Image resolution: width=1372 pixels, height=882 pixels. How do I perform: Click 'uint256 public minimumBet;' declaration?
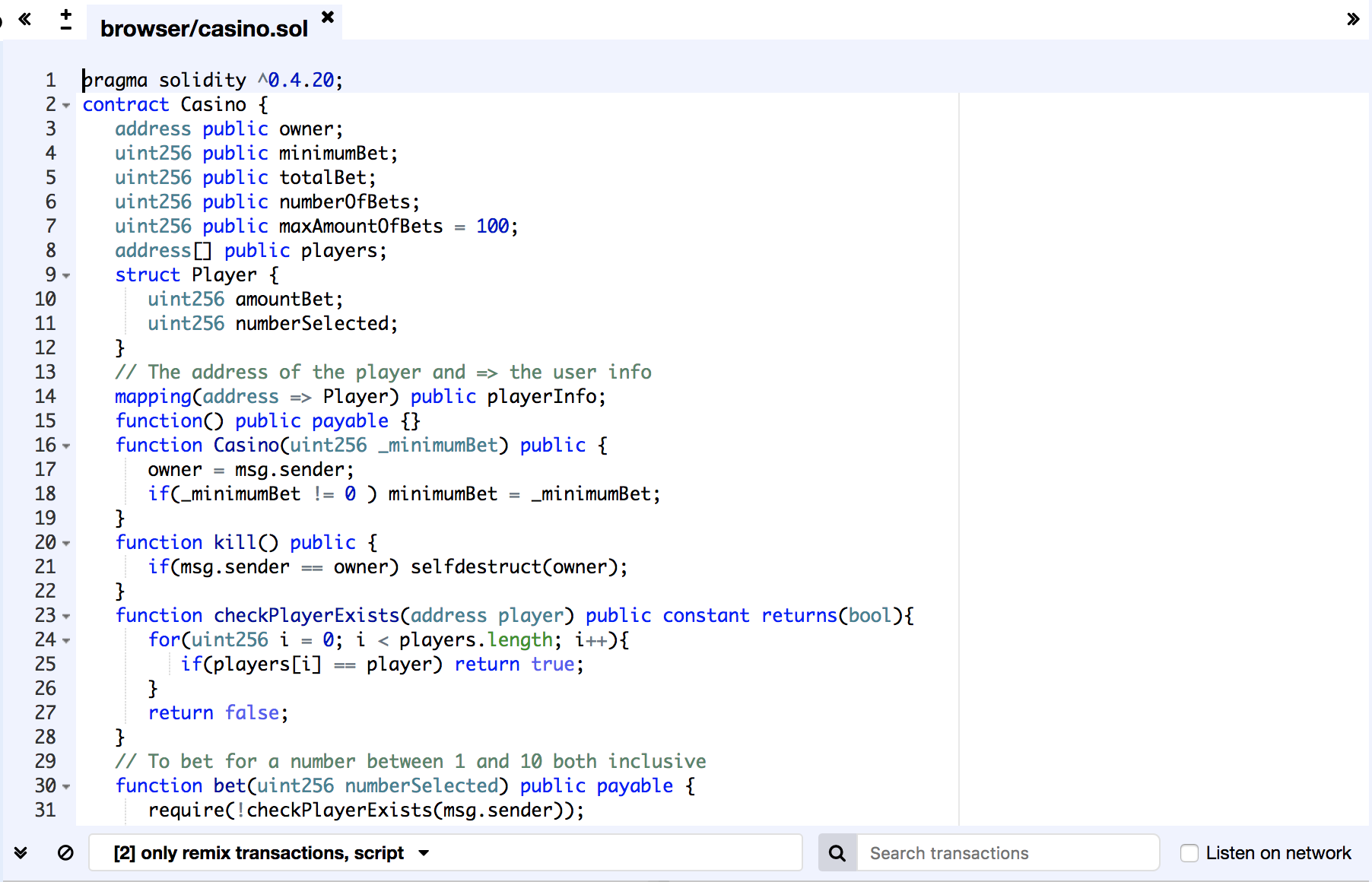pos(256,153)
